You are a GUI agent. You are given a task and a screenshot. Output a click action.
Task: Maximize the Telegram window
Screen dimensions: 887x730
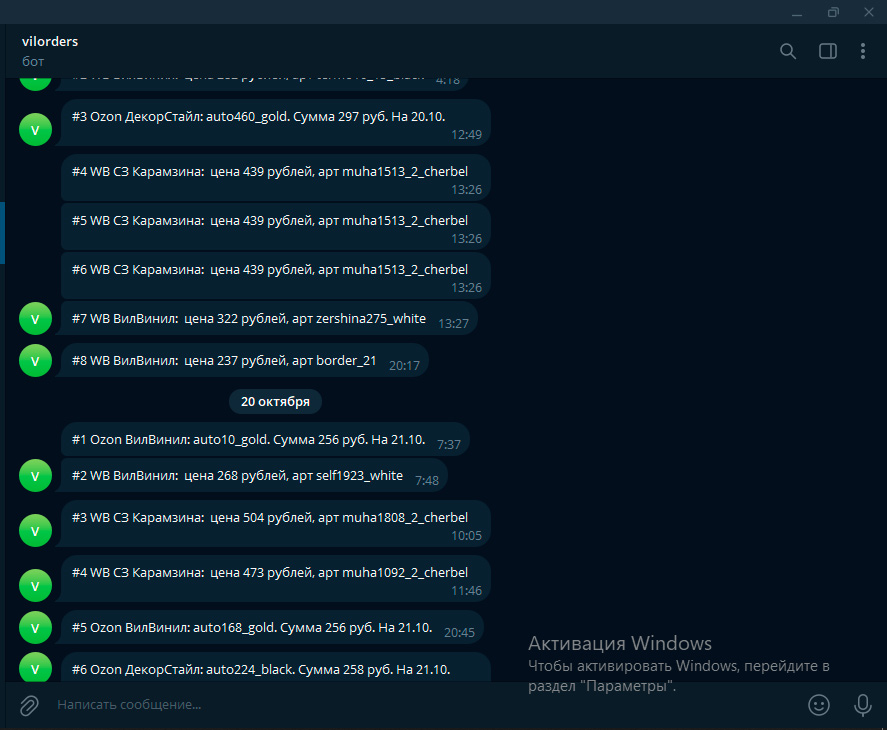coord(833,12)
